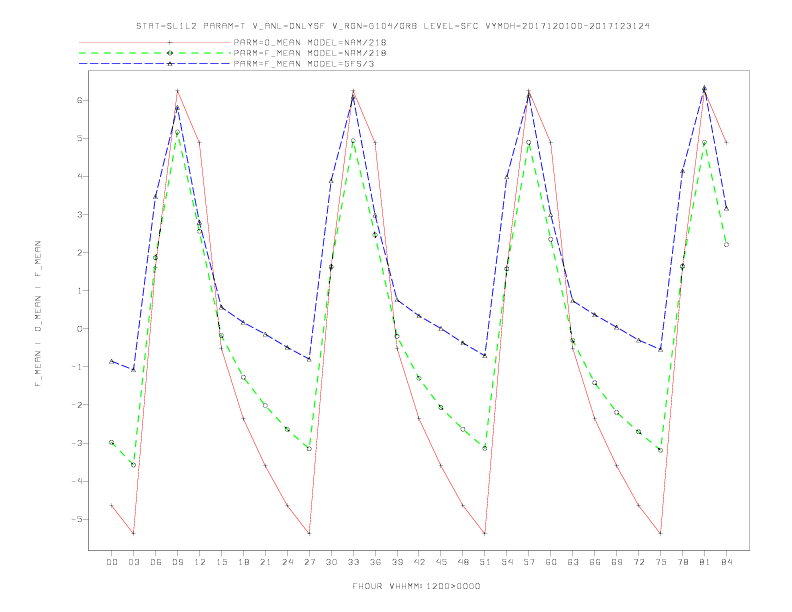Click green circle data point at hour 03
This screenshot has height=612, width=792.
(x=133, y=465)
